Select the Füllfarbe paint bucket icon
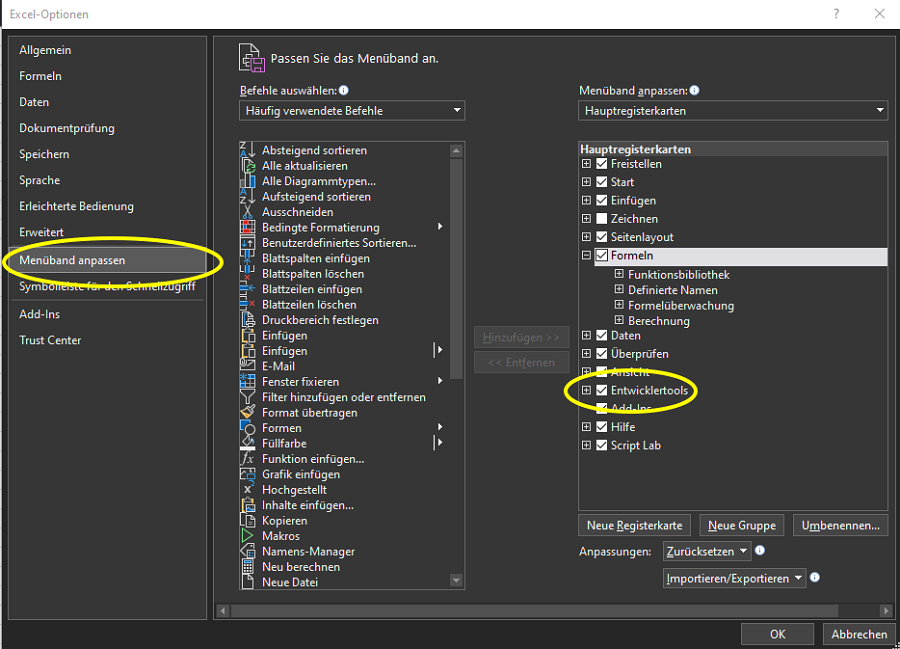900x649 pixels. [247, 444]
